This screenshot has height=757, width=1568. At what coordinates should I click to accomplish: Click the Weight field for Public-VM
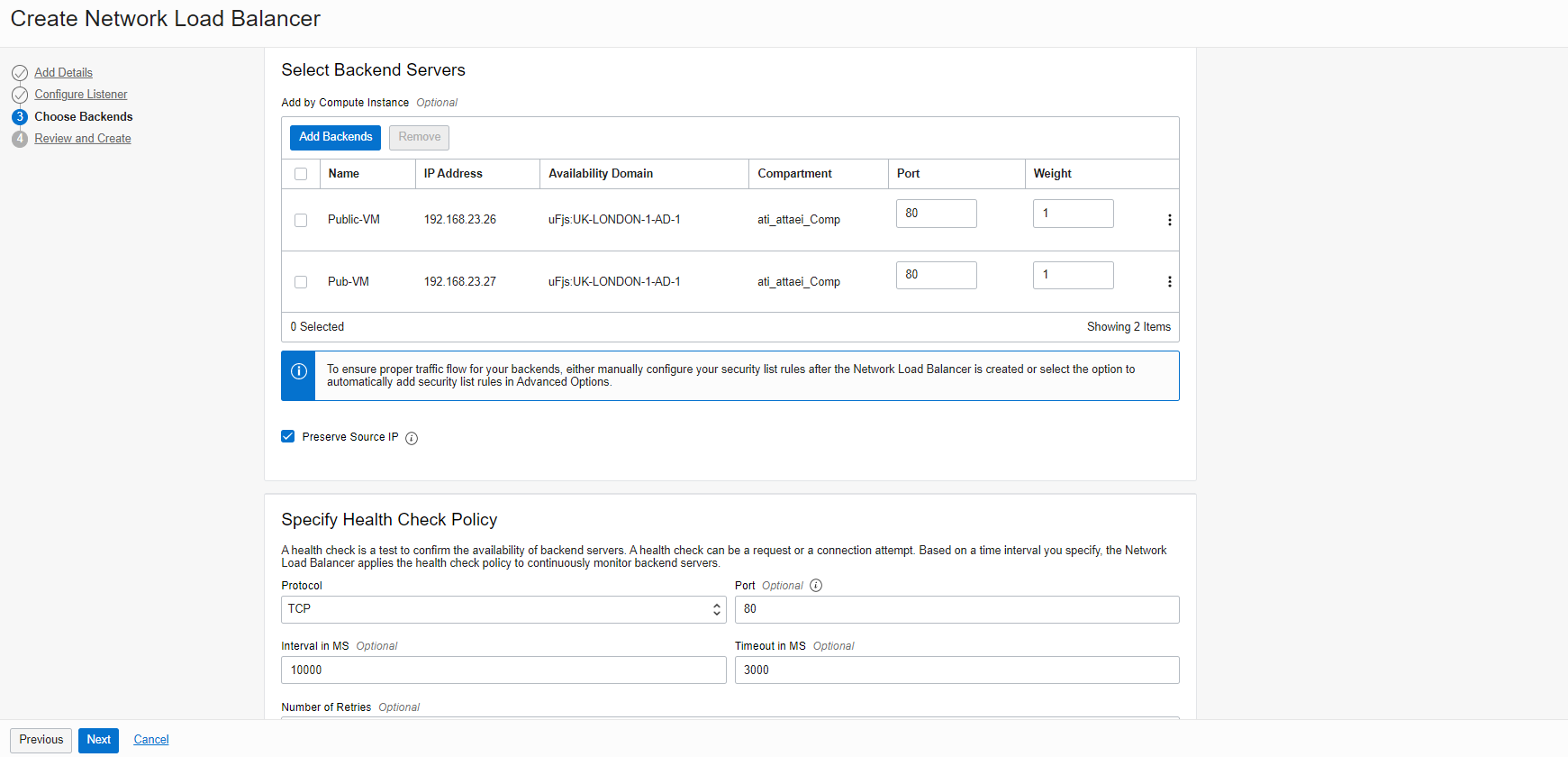click(x=1073, y=214)
